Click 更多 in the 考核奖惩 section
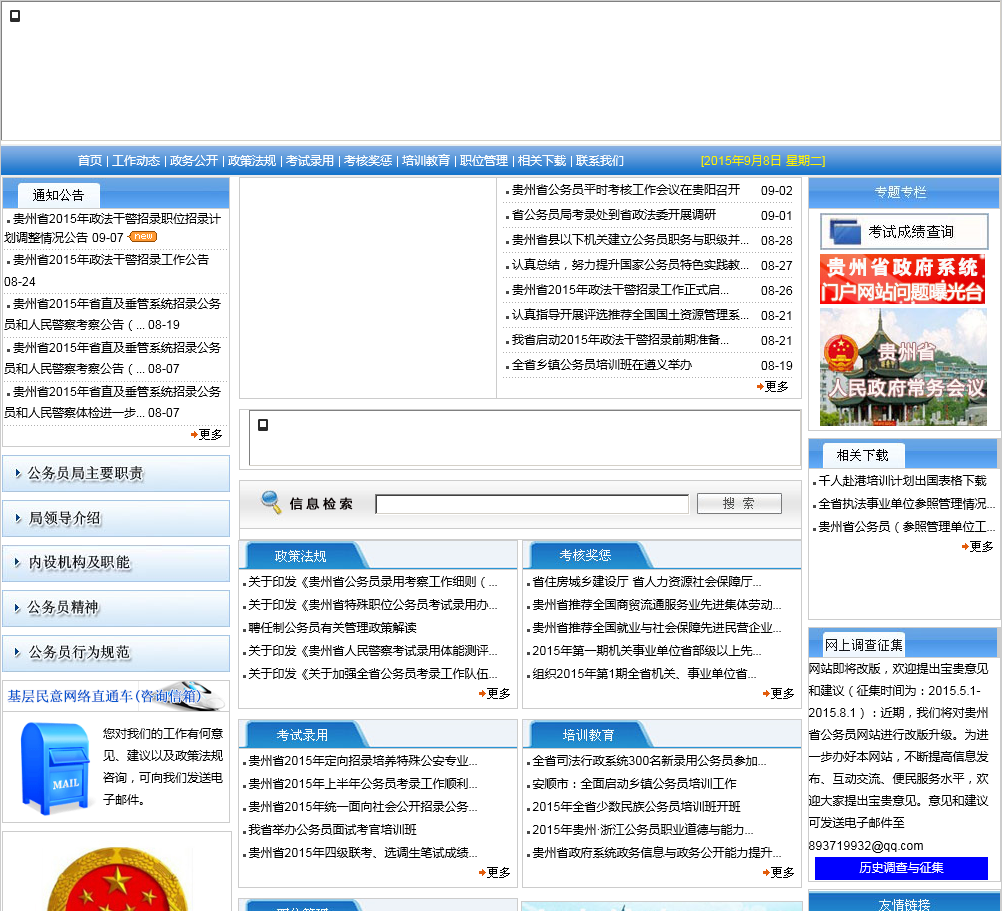Image resolution: width=1002 pixels, height=911 pixels. (779, 693)
